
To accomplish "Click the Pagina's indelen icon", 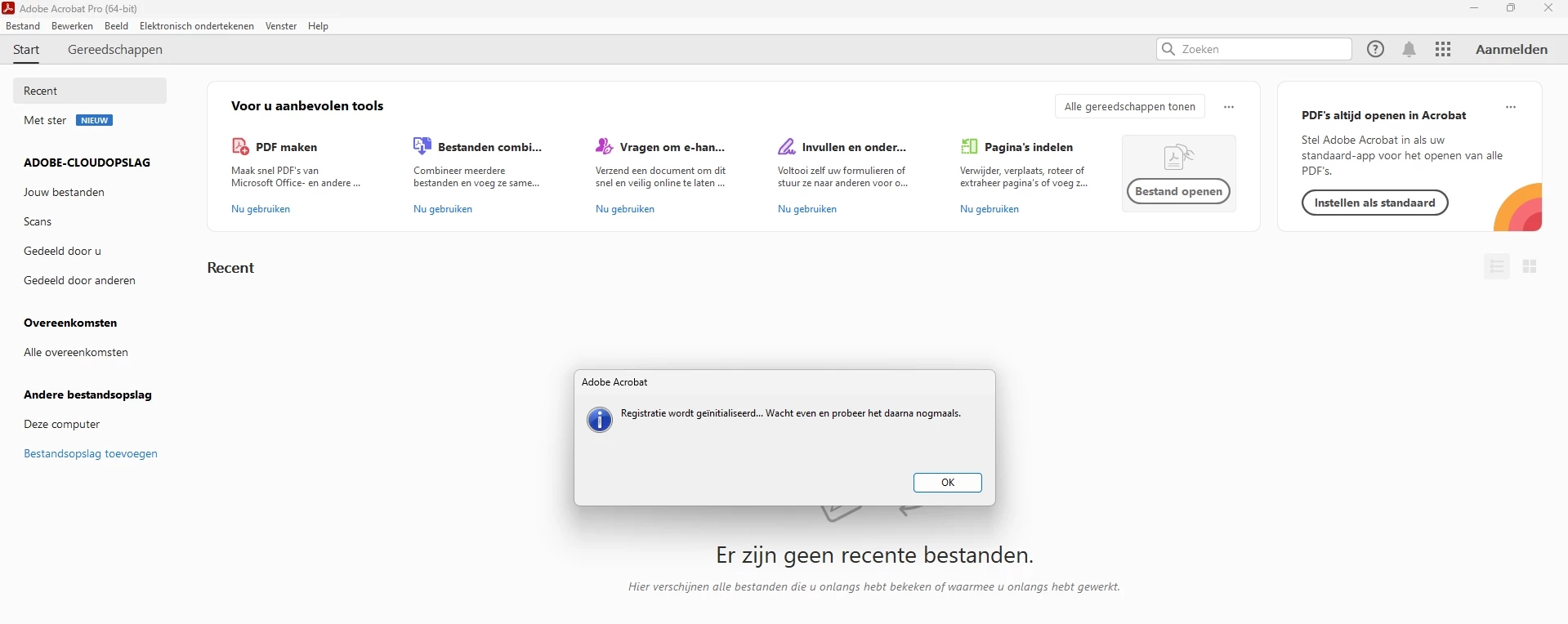I will click(x=969, y=147).
